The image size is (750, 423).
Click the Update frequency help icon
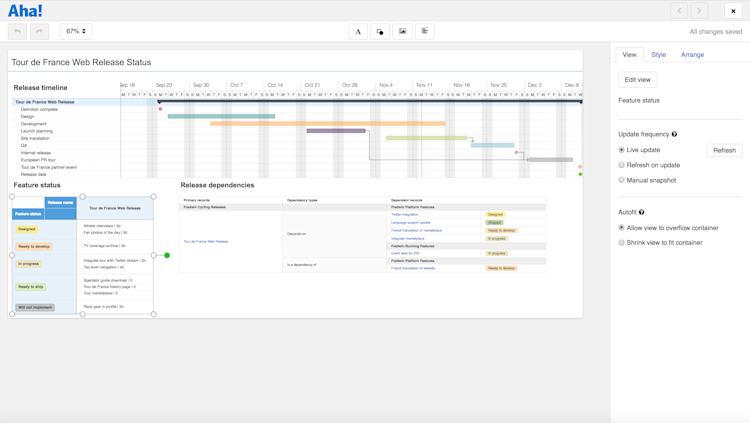pos(674,134)
